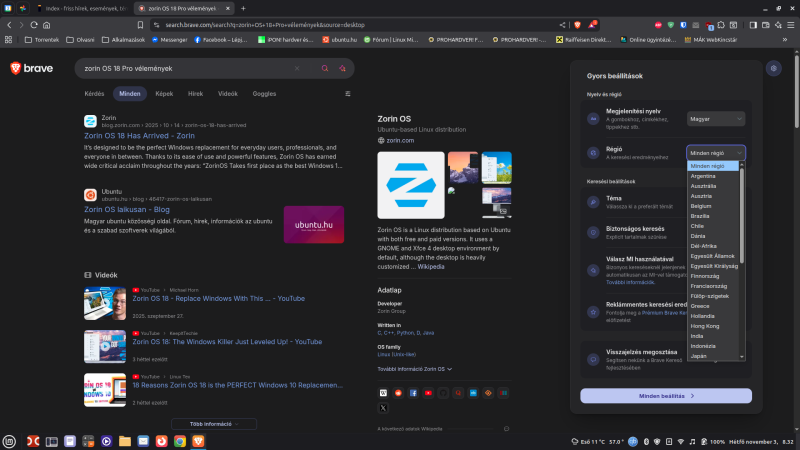This screenshot has width=800, height=450.
Task: Click the AI answer sparkle icon in search box
Action: 342,68
